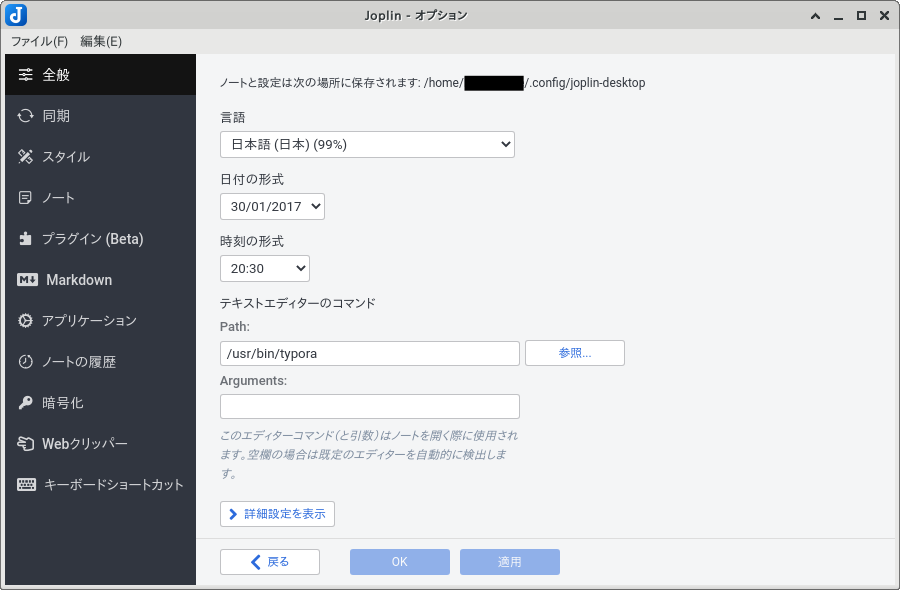Screen dimensions: 900x590
Task: Click the 参照... browse button
Action: pos(575,353)
